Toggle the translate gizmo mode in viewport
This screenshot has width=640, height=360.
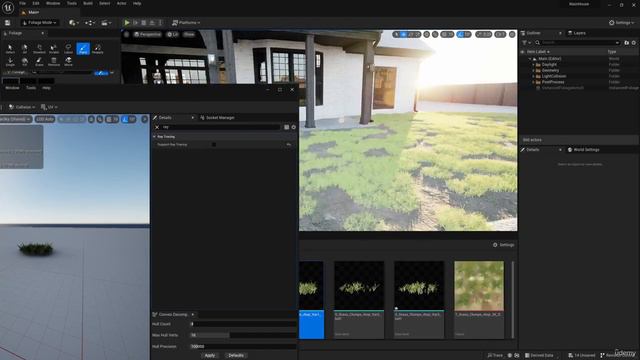click(404, 35)
